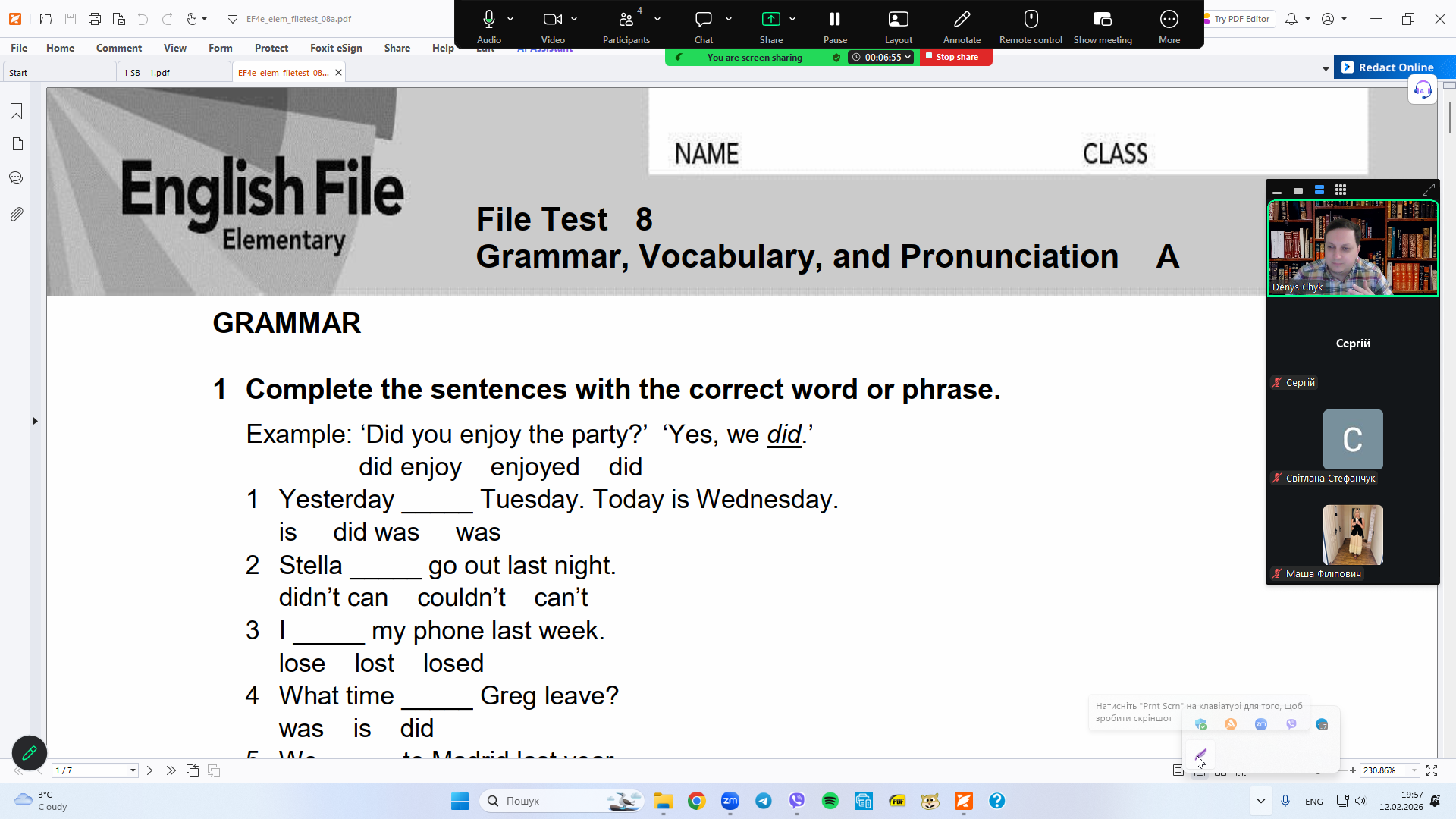Open Zoom Chat panel
1456x819 pixels.
coord(703,25)
